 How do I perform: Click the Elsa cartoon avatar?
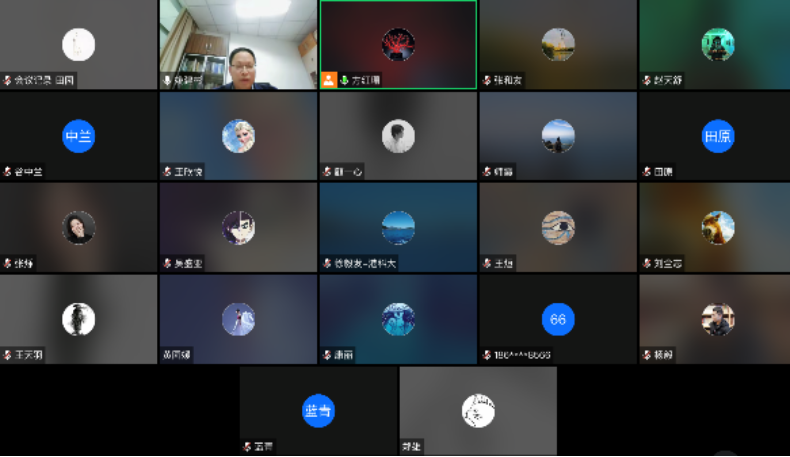238,137
